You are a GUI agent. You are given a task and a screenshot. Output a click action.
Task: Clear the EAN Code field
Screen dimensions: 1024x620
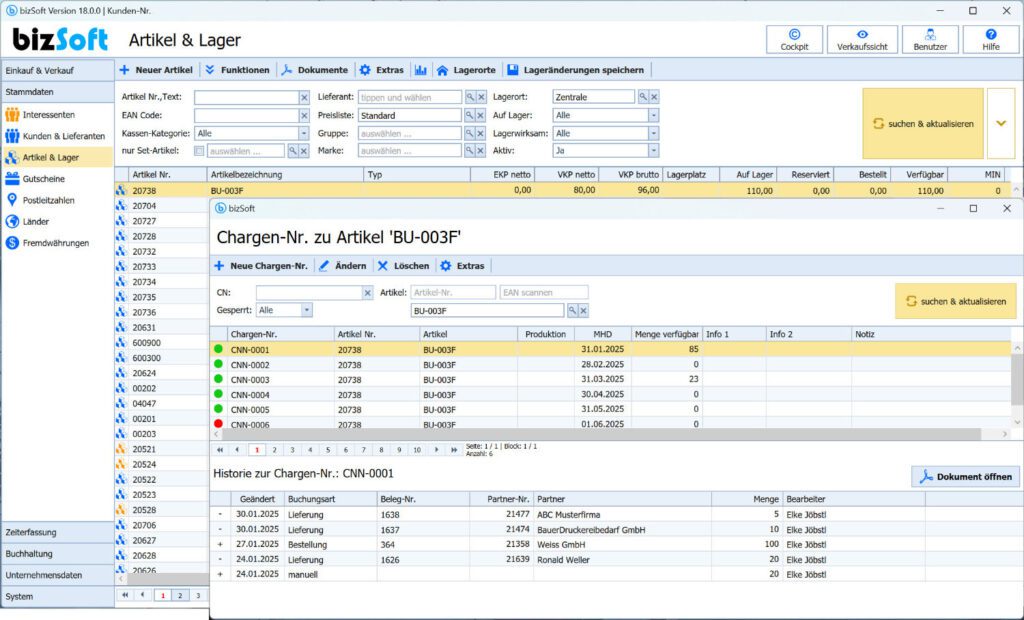(304, 116)
